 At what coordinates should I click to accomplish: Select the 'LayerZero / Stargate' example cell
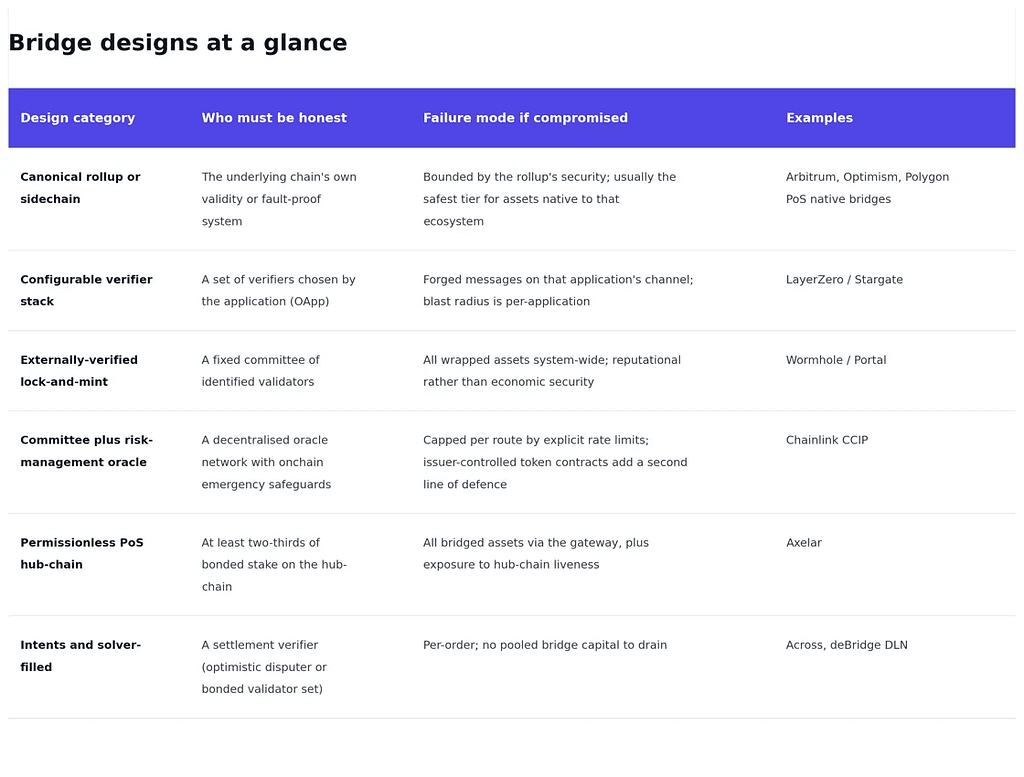tap(844, 279)
